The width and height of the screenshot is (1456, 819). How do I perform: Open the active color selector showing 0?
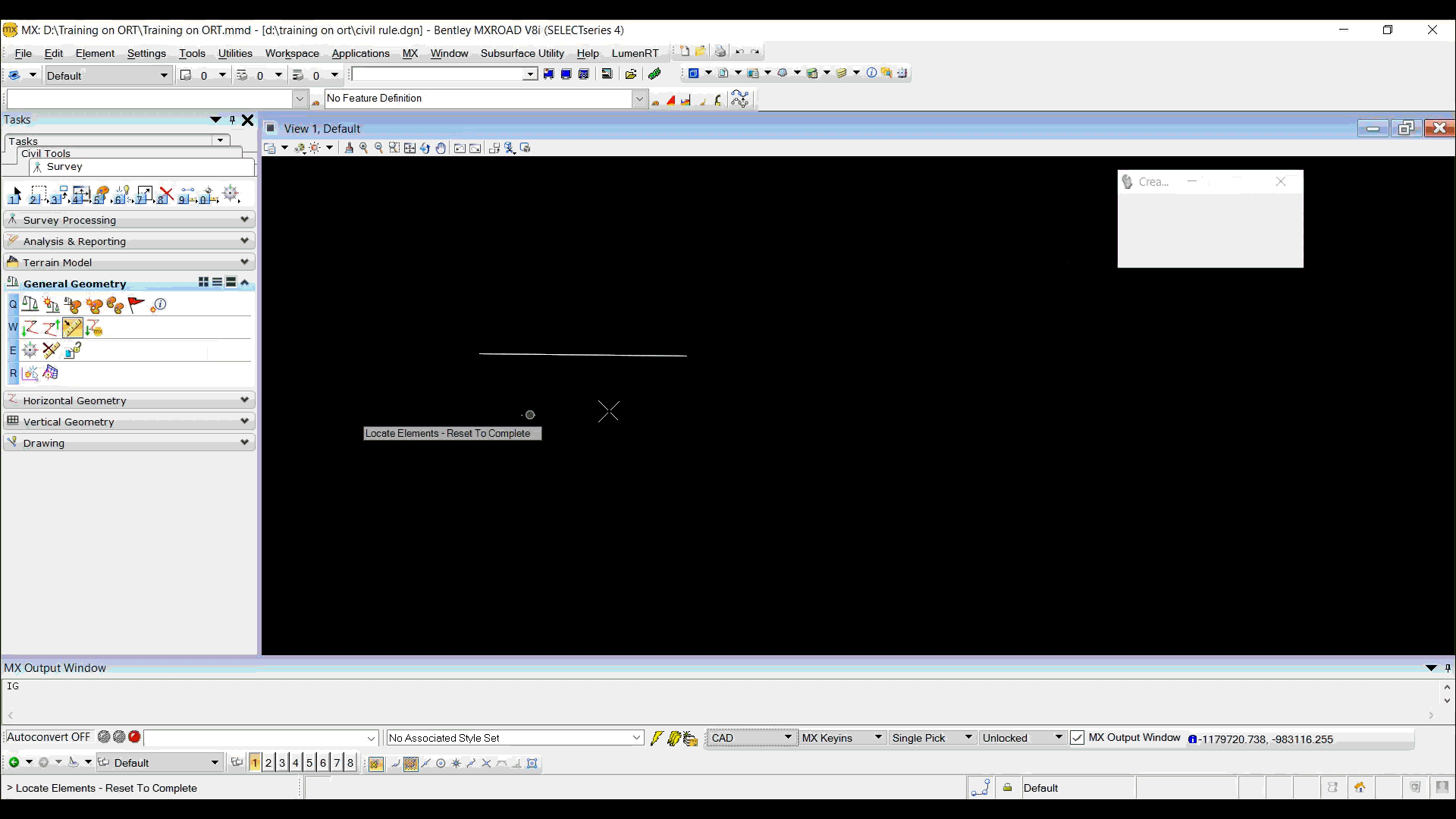pos(203,75)
